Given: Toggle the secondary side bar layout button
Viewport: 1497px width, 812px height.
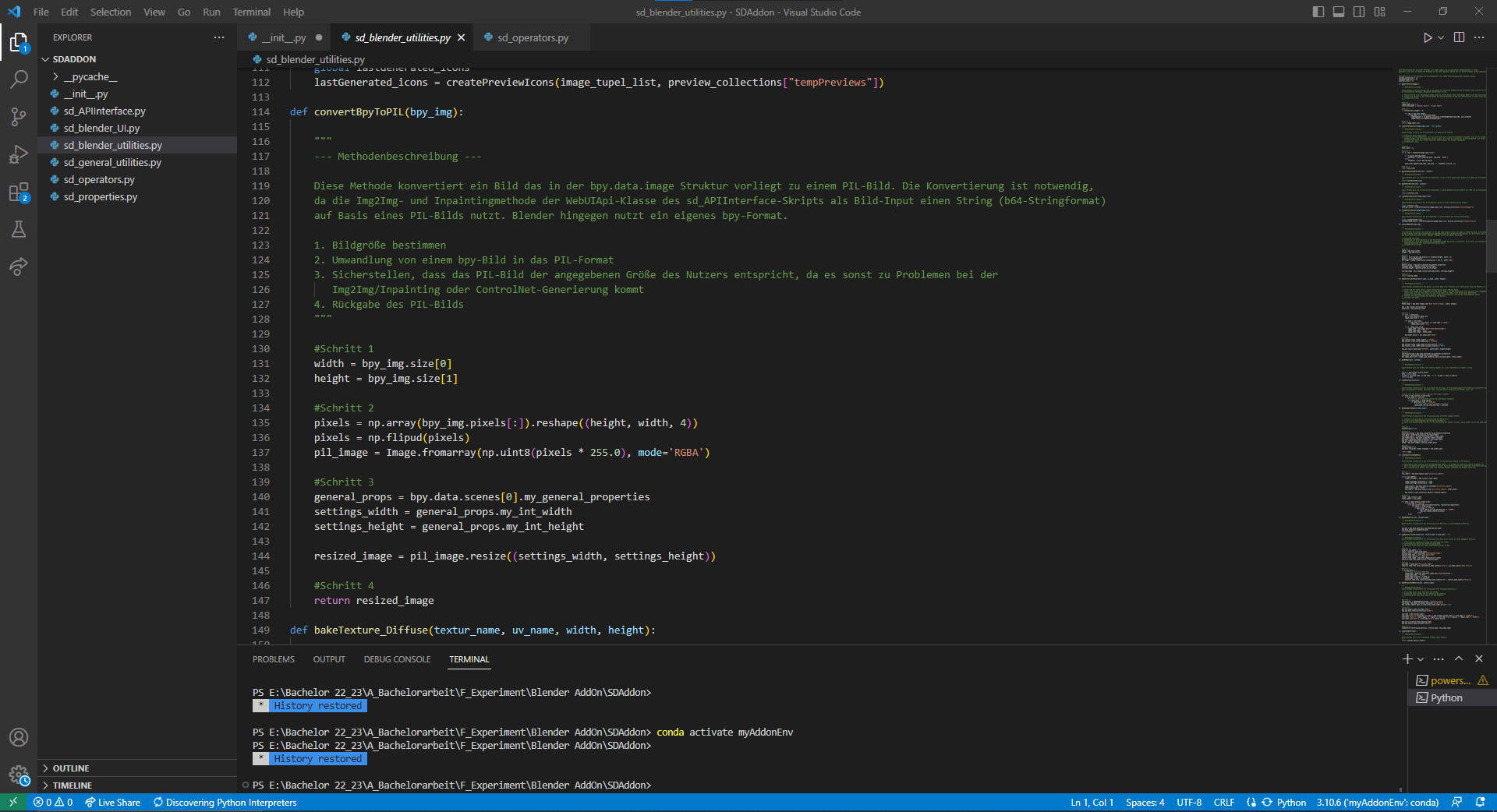Looking at the screenshot, I should click(x=1359, y=12).
